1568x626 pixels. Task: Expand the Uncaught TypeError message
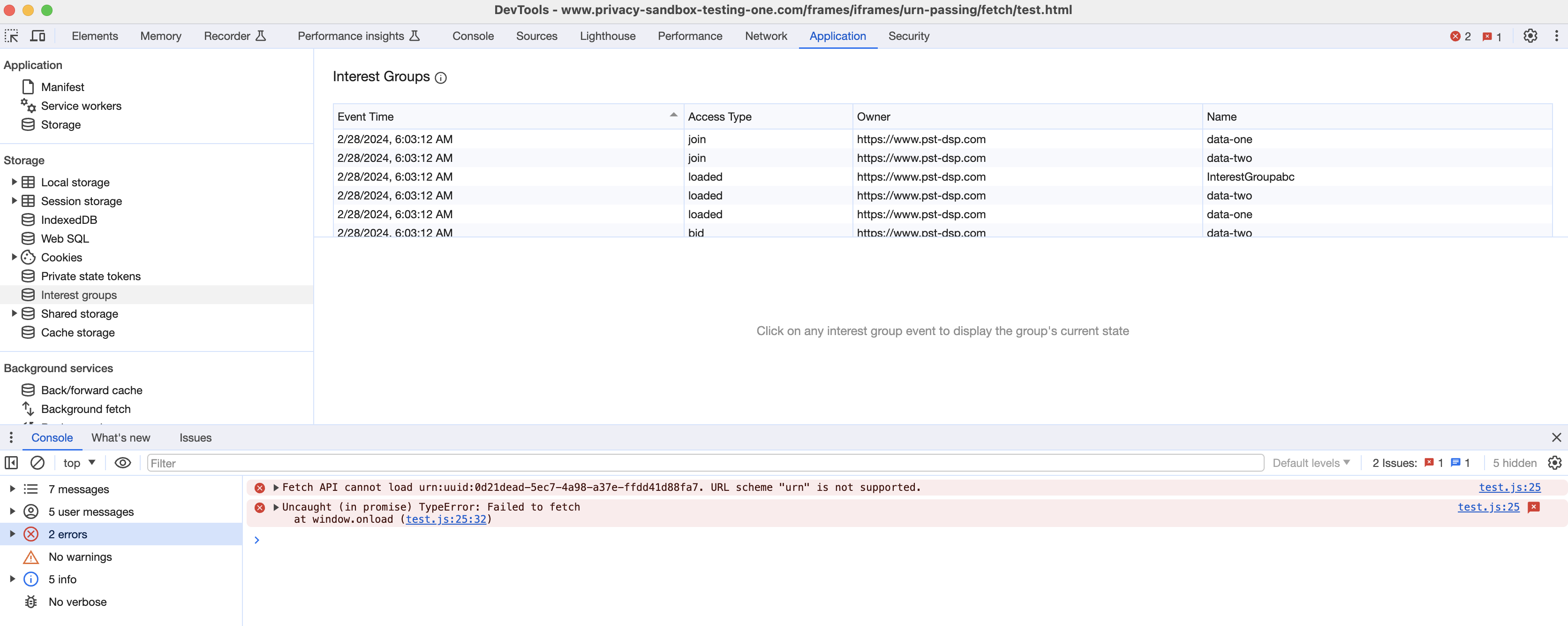[x=276, y=507]
